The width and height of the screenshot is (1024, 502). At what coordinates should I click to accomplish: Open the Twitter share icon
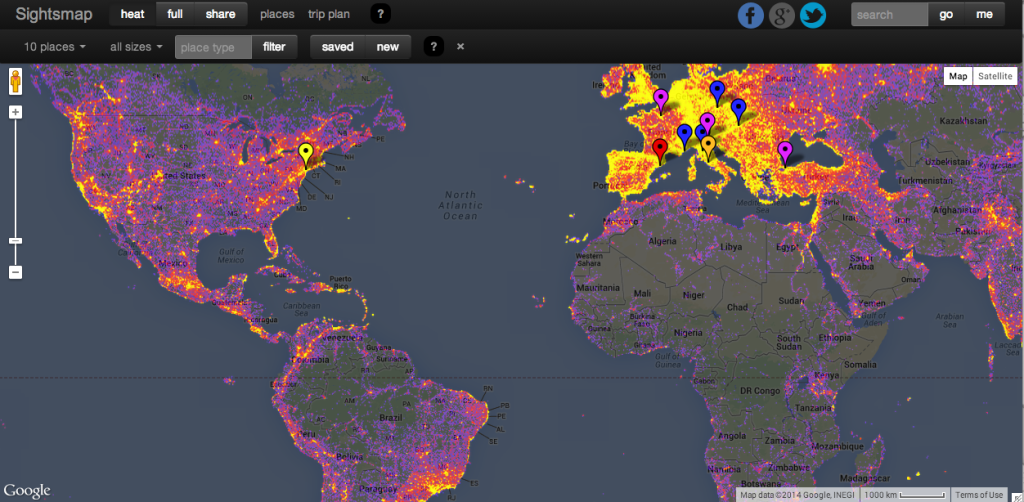pos(813,15)
